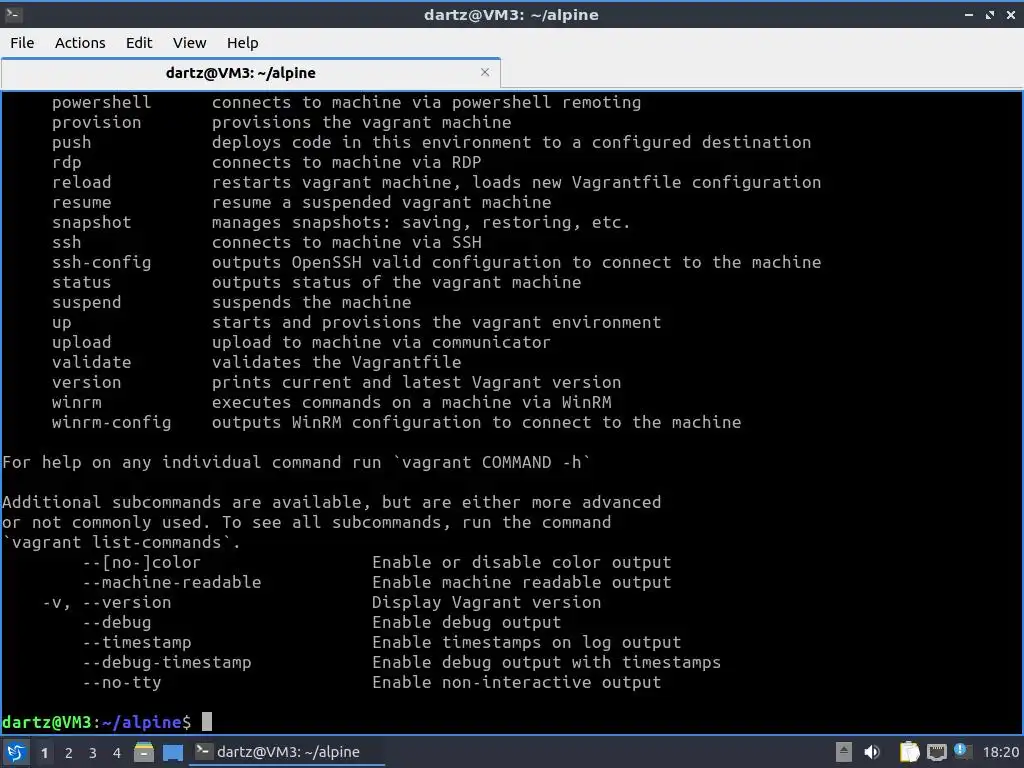The height and width of the screenshot is (768, 1024).
Task: Close the terminal window
Action: point(1011,14)
